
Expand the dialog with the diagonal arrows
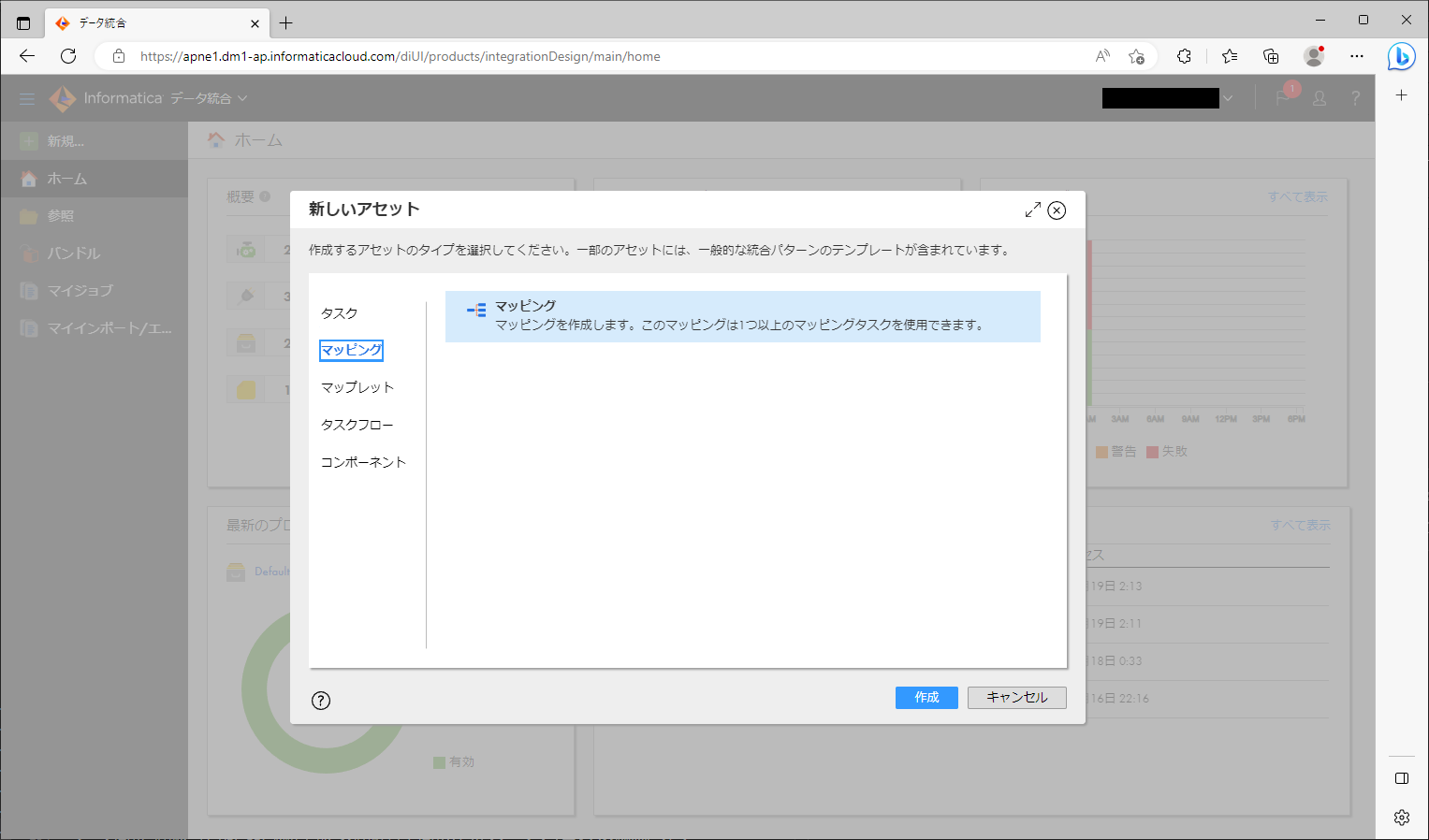1032,210
